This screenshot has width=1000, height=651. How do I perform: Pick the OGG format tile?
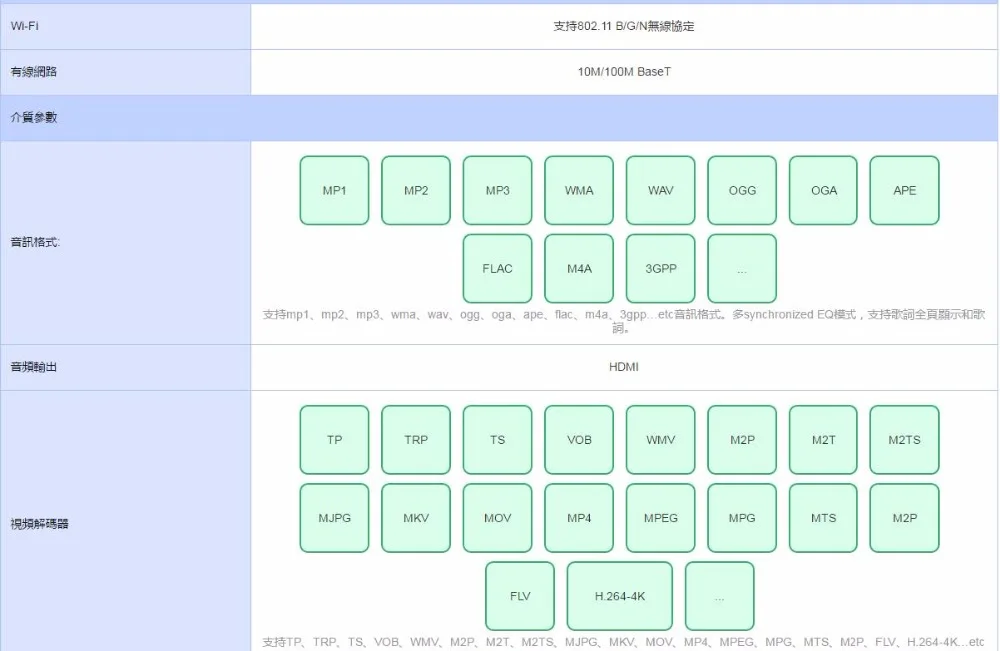point(742,190)
